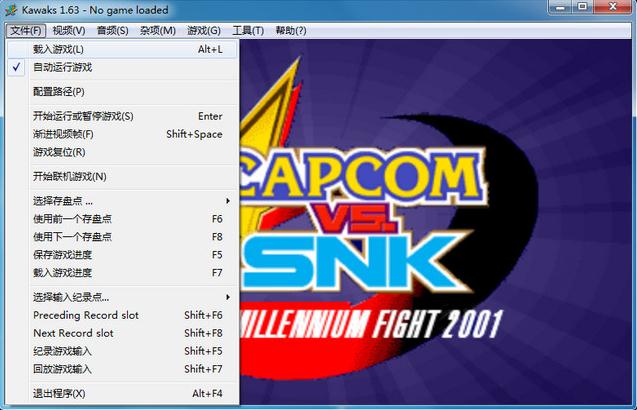Open the 游戏(G) menu
The image size is (637, 410).
(x=204, y=30)
